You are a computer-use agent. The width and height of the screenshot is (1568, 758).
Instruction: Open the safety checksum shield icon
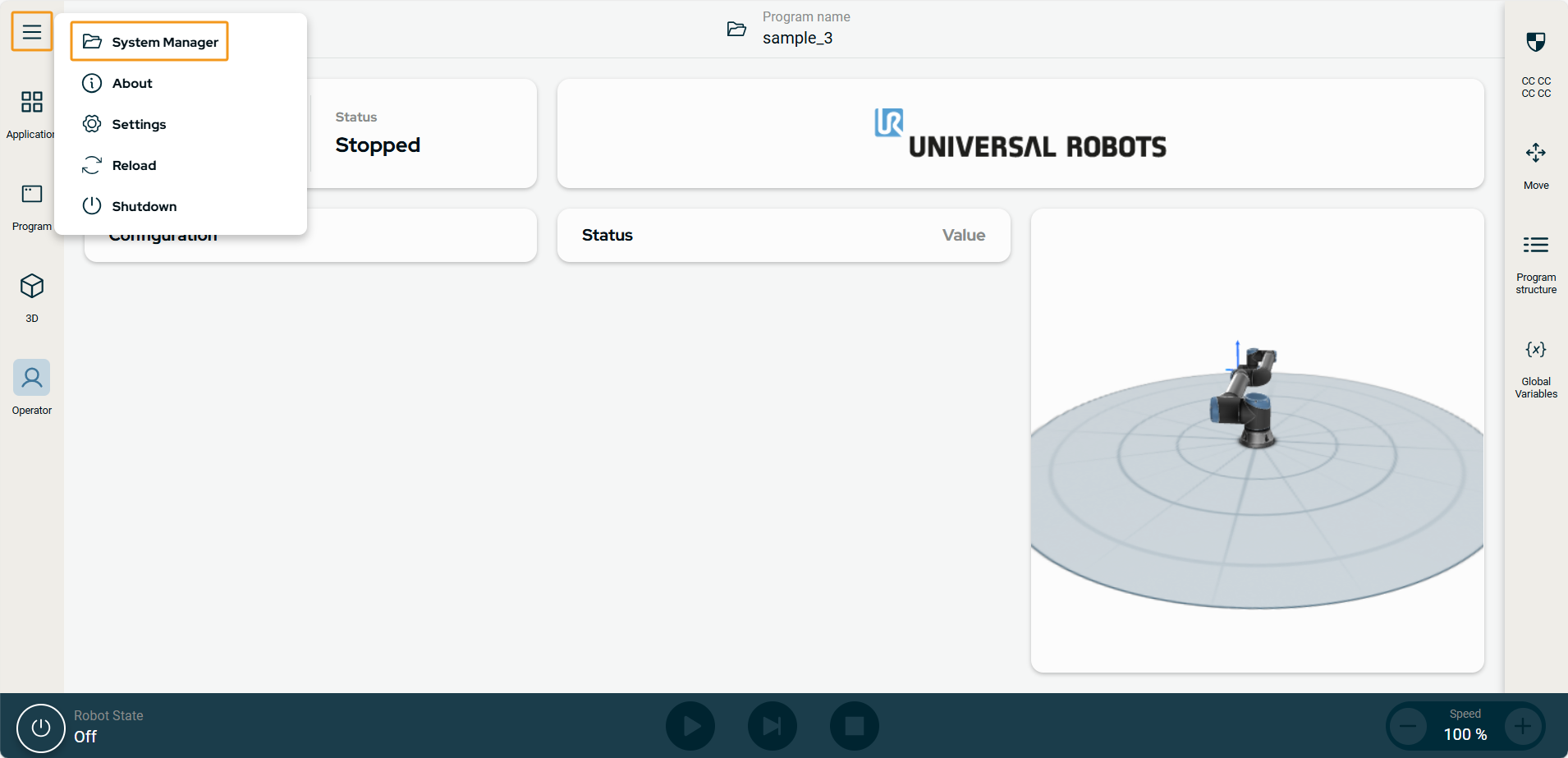1535,43
